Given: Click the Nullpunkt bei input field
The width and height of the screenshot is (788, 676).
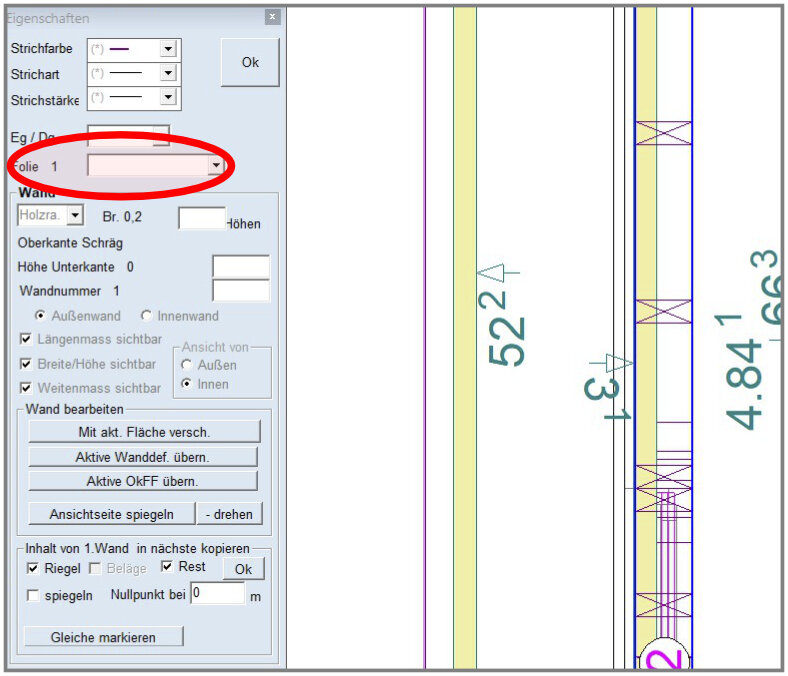Looking at the screenshot, I should (217, 594).
